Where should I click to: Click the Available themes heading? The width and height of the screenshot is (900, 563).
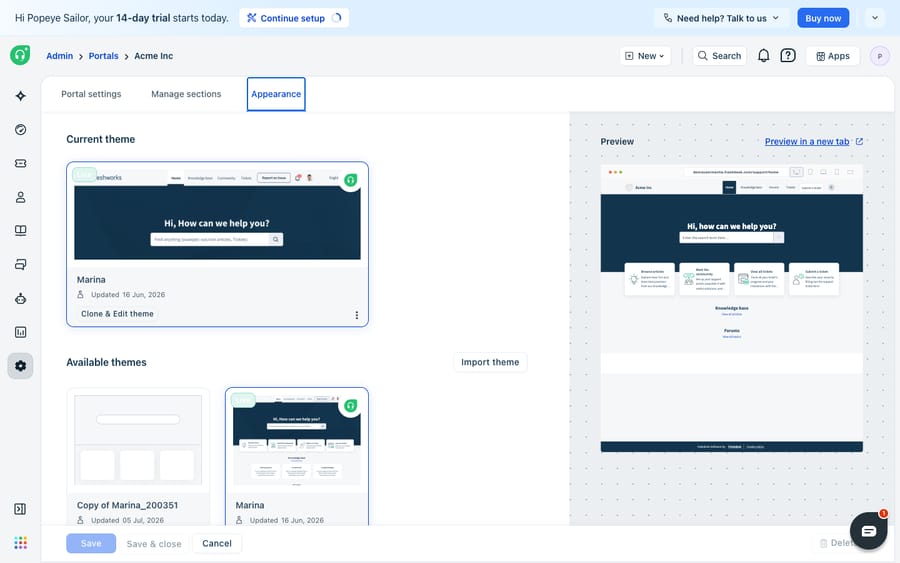coord(106,363)
